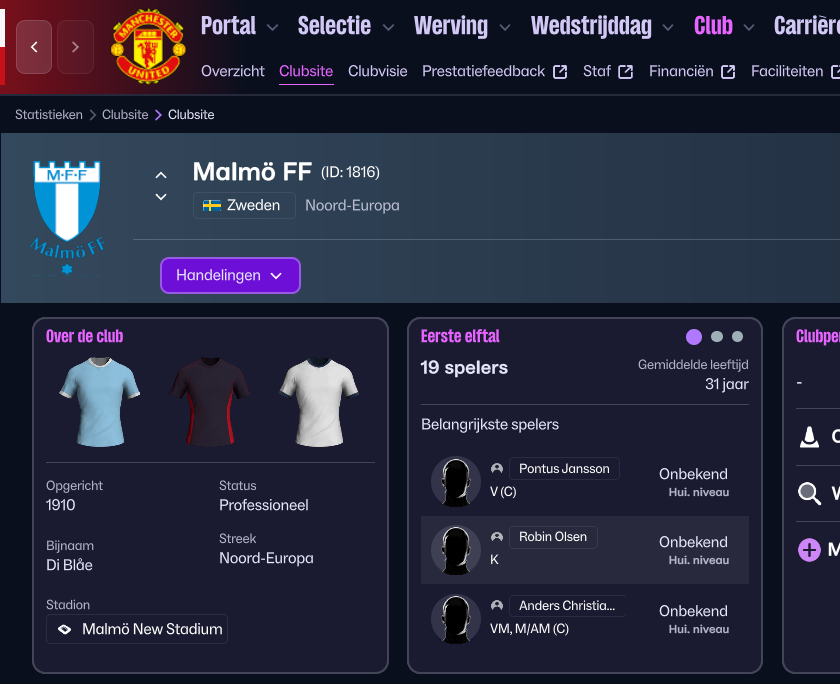Click the training cone icon

809,437
